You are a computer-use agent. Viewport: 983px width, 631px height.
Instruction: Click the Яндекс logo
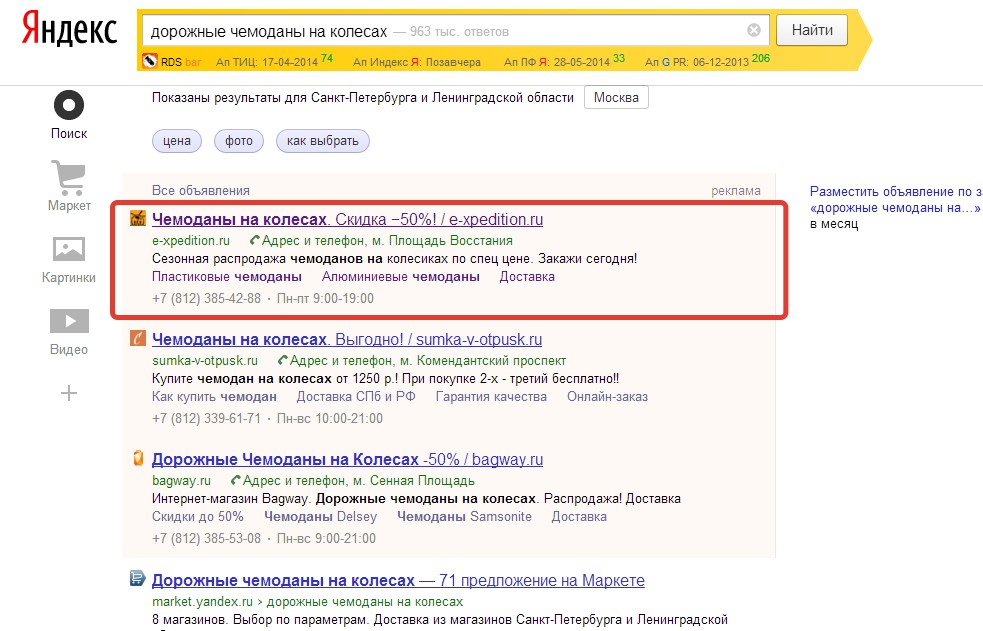tap(69, 31)
